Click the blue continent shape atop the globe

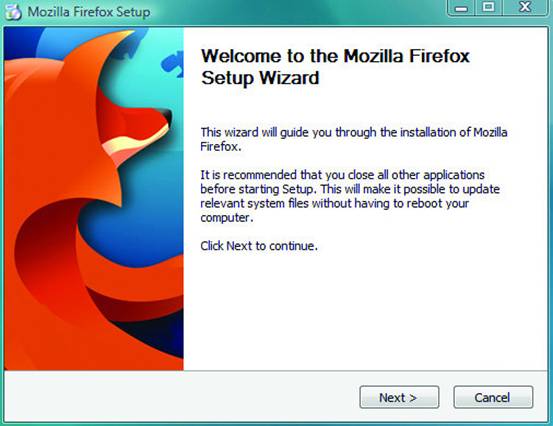(x=173, y=63)
